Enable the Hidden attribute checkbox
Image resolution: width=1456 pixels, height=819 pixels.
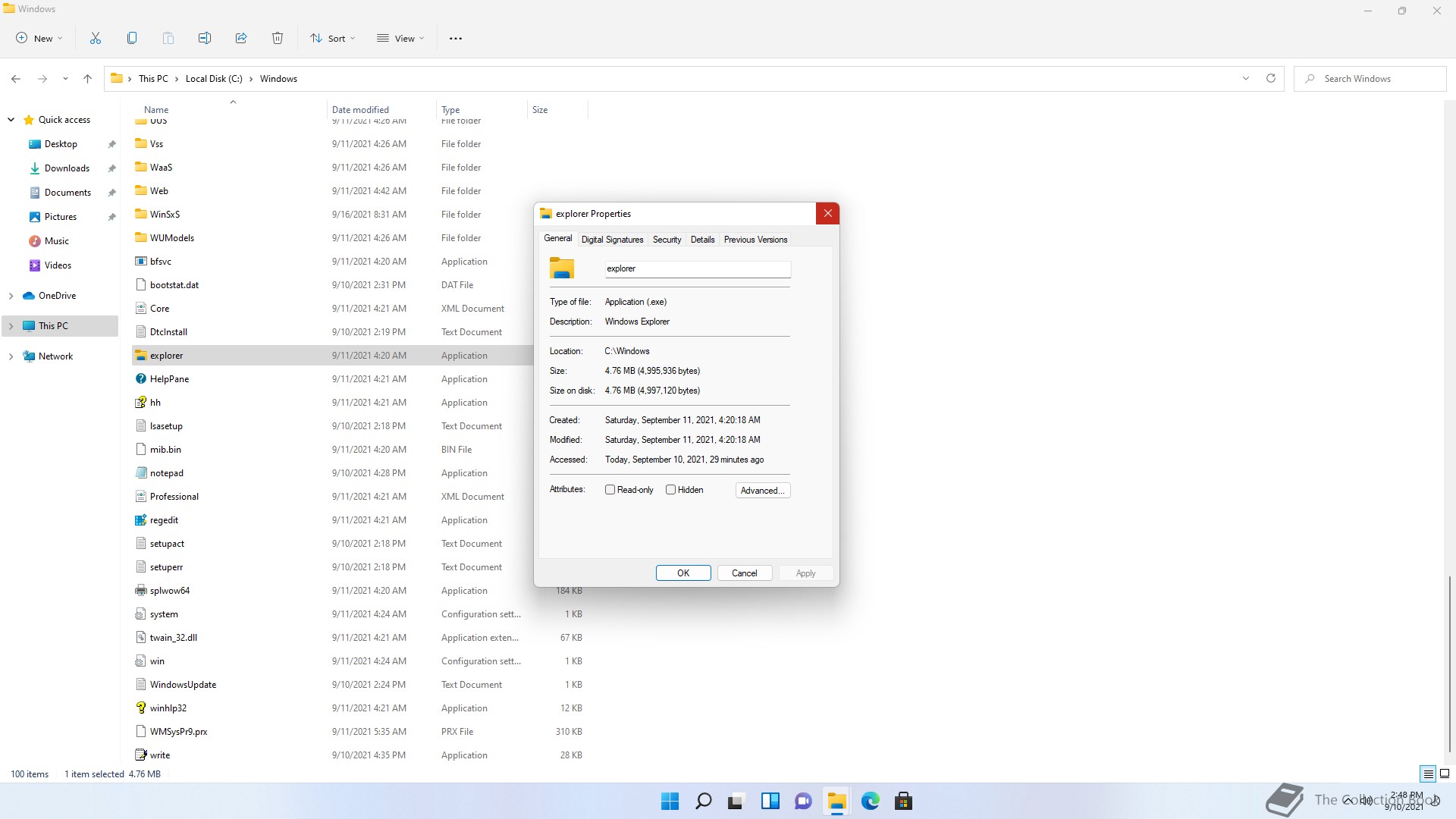point(670,490)
